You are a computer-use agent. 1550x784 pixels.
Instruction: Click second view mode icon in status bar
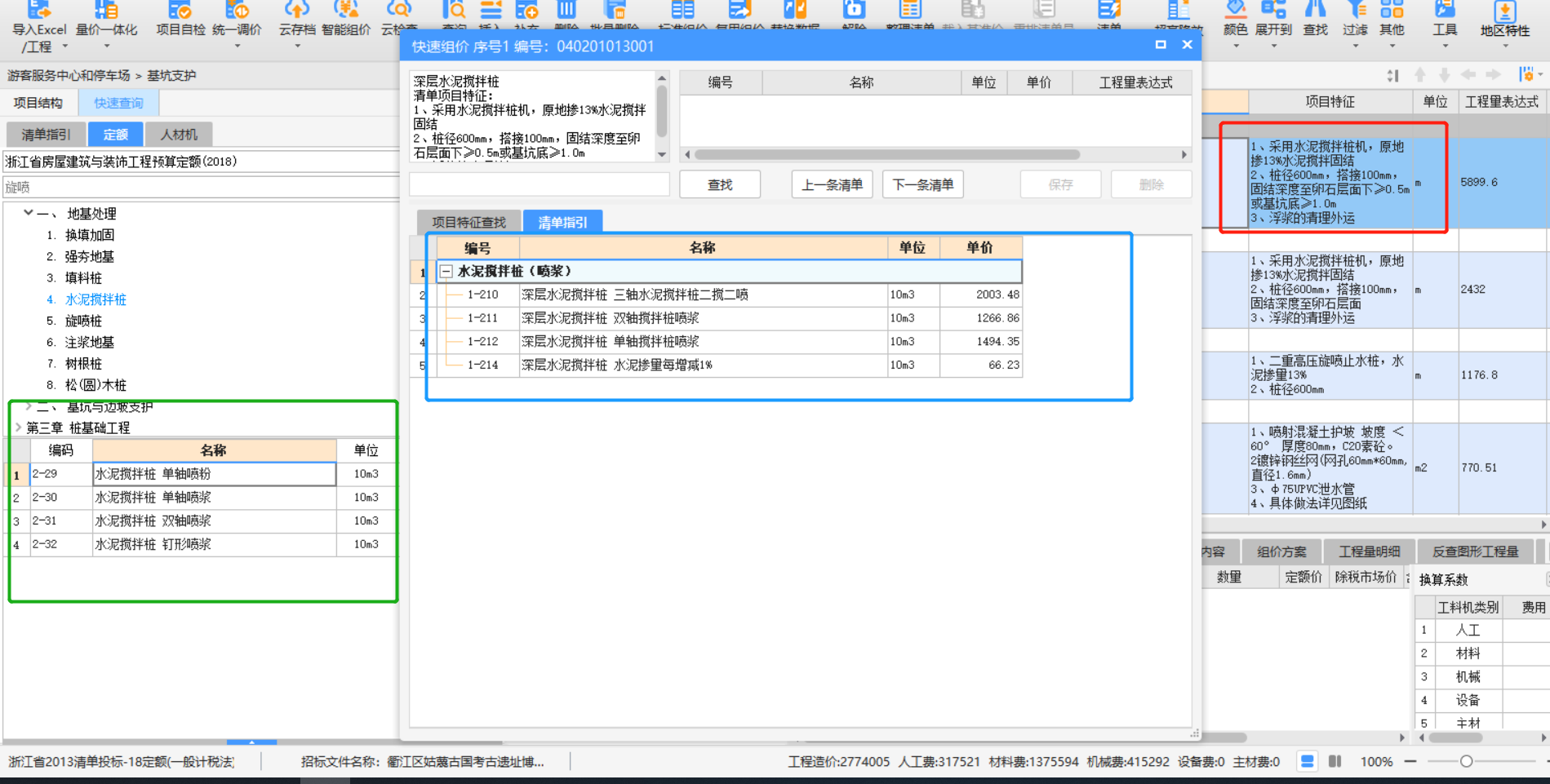(x=1335, y=761)
